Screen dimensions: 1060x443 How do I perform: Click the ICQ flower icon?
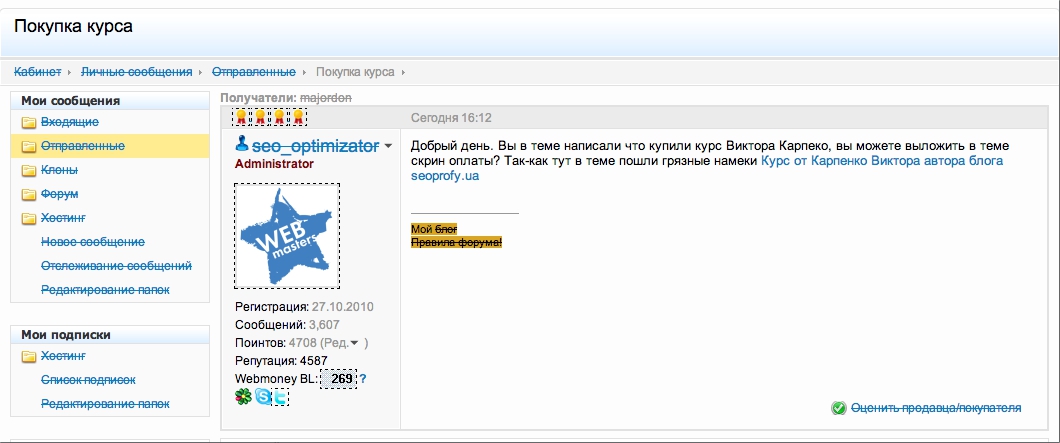(243, 398)
